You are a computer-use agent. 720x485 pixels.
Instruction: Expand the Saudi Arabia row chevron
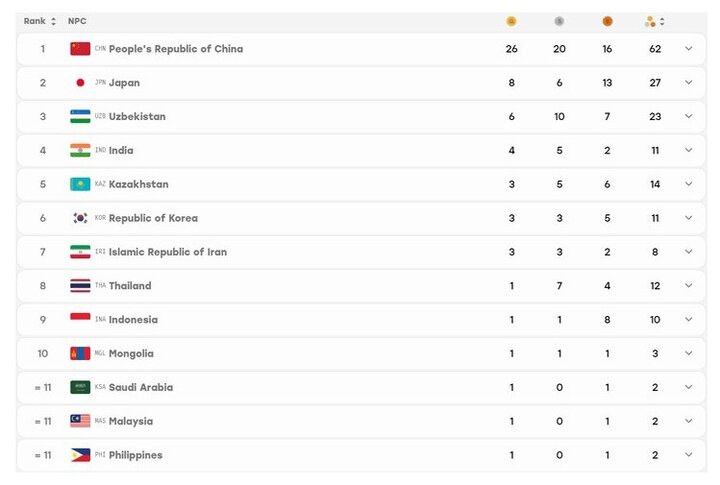click(688, 387)
